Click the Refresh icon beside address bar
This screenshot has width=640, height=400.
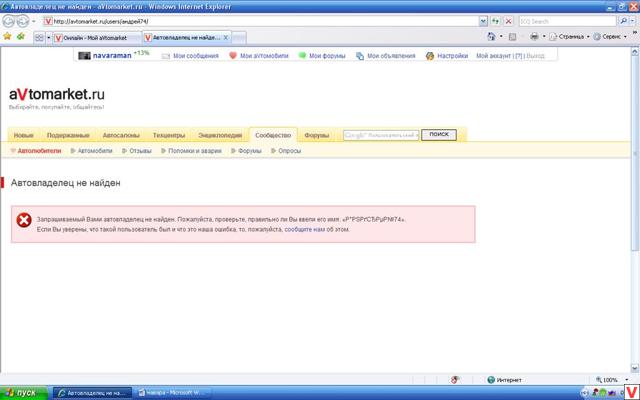pos(496,21)
